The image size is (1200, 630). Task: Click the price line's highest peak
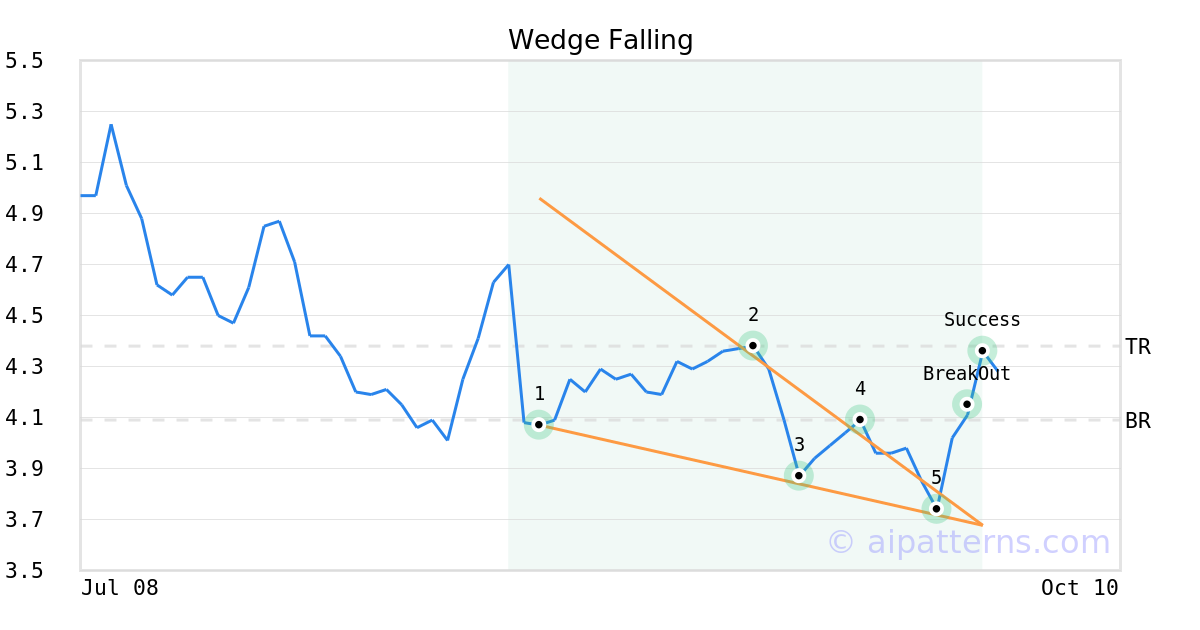pyautogui.click(x=111, y=125)
